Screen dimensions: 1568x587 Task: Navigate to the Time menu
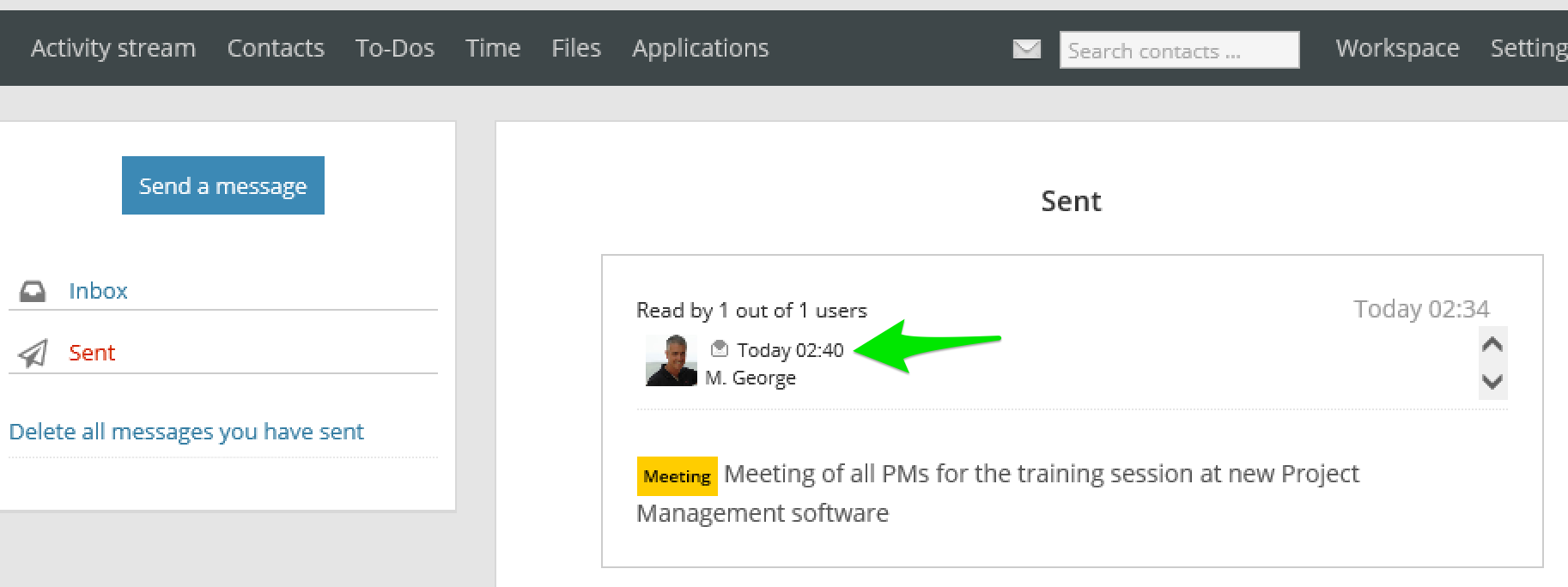click(493, 48)
